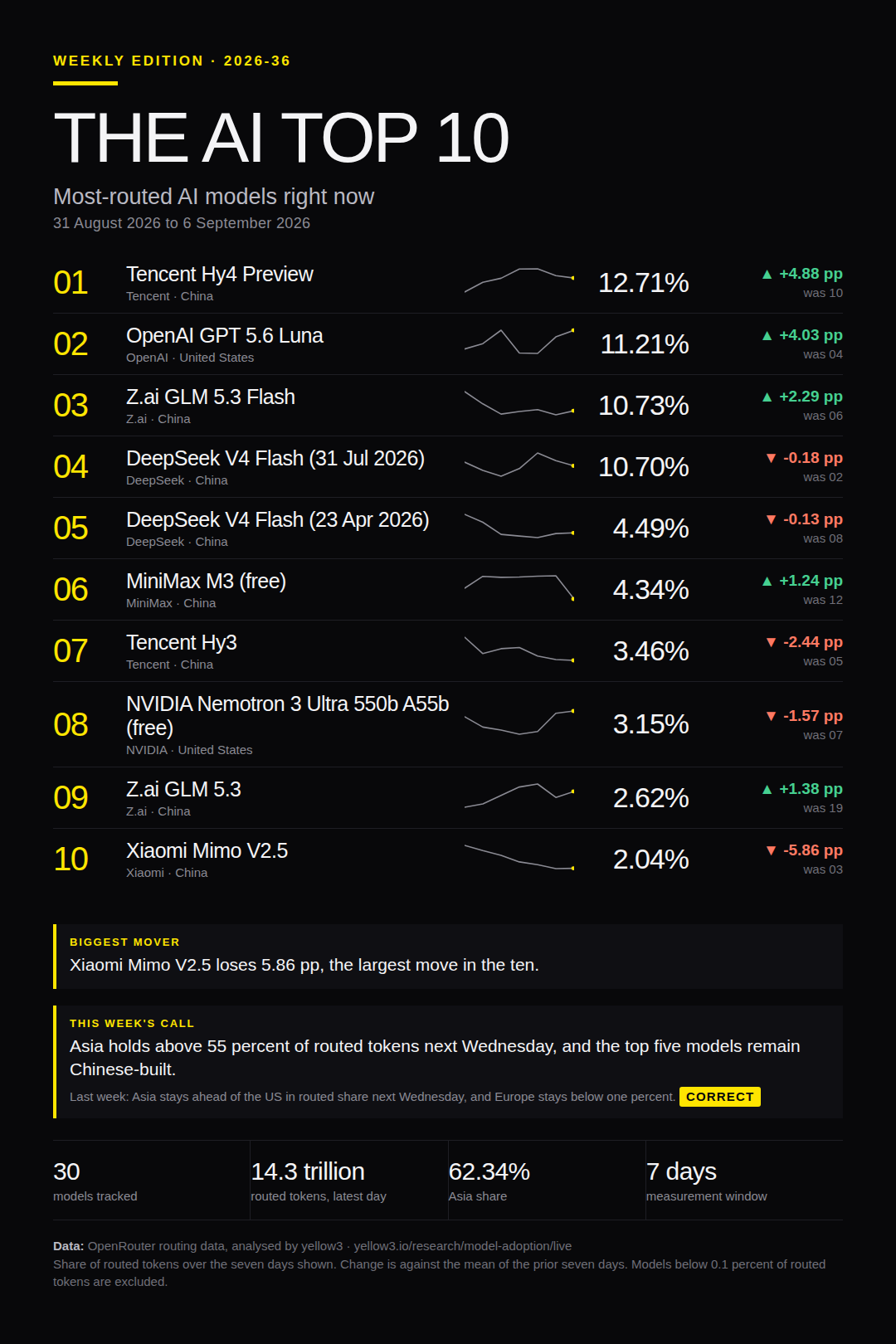Click the Biggest Mover callout box
Image resolution: width=896 pixels, height=1344 pixels.
click(448, 957)
